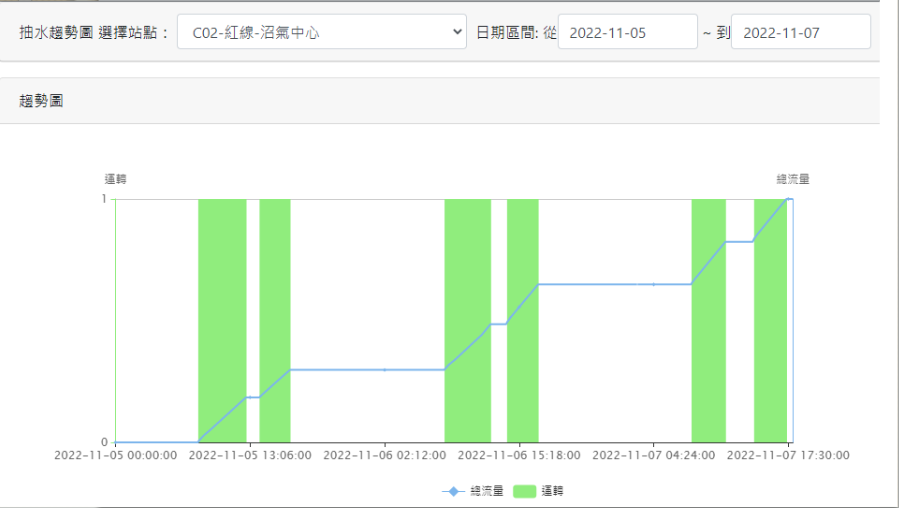Click the right axis title 總流量

pyautogui.click(x=793, y=179)
